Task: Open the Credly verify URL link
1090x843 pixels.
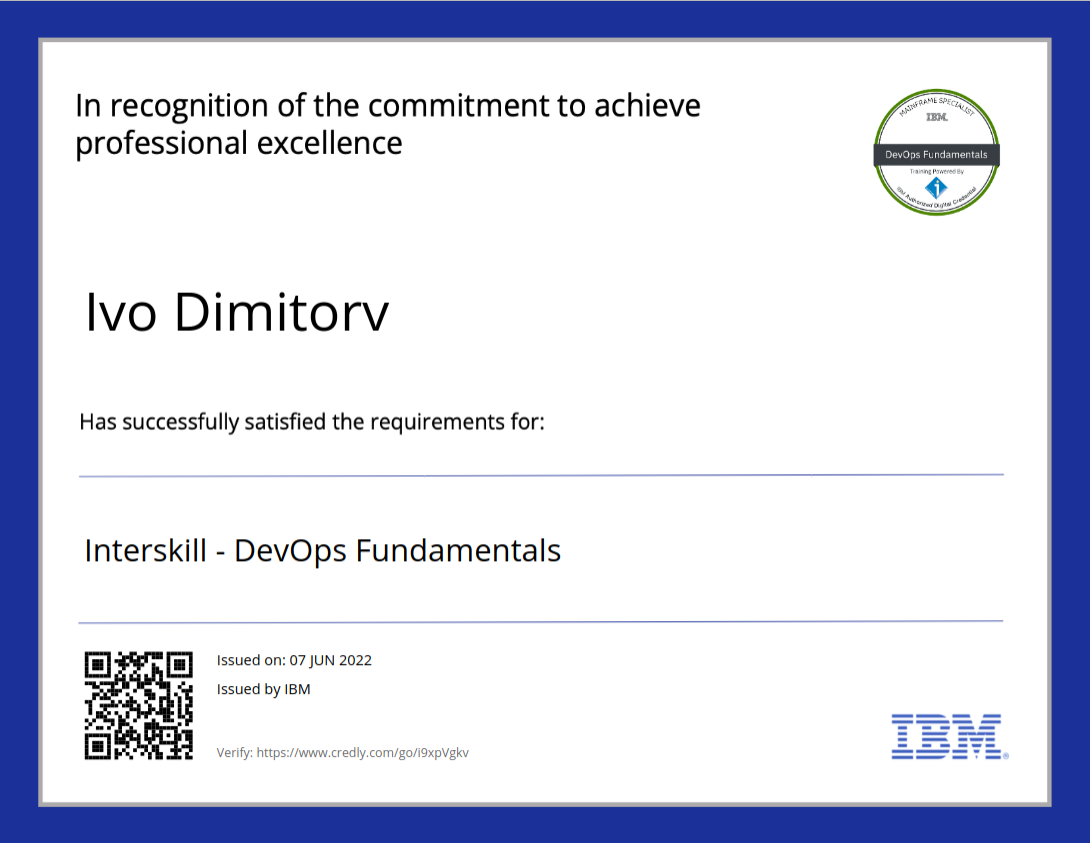Action: tap(362, 753)
